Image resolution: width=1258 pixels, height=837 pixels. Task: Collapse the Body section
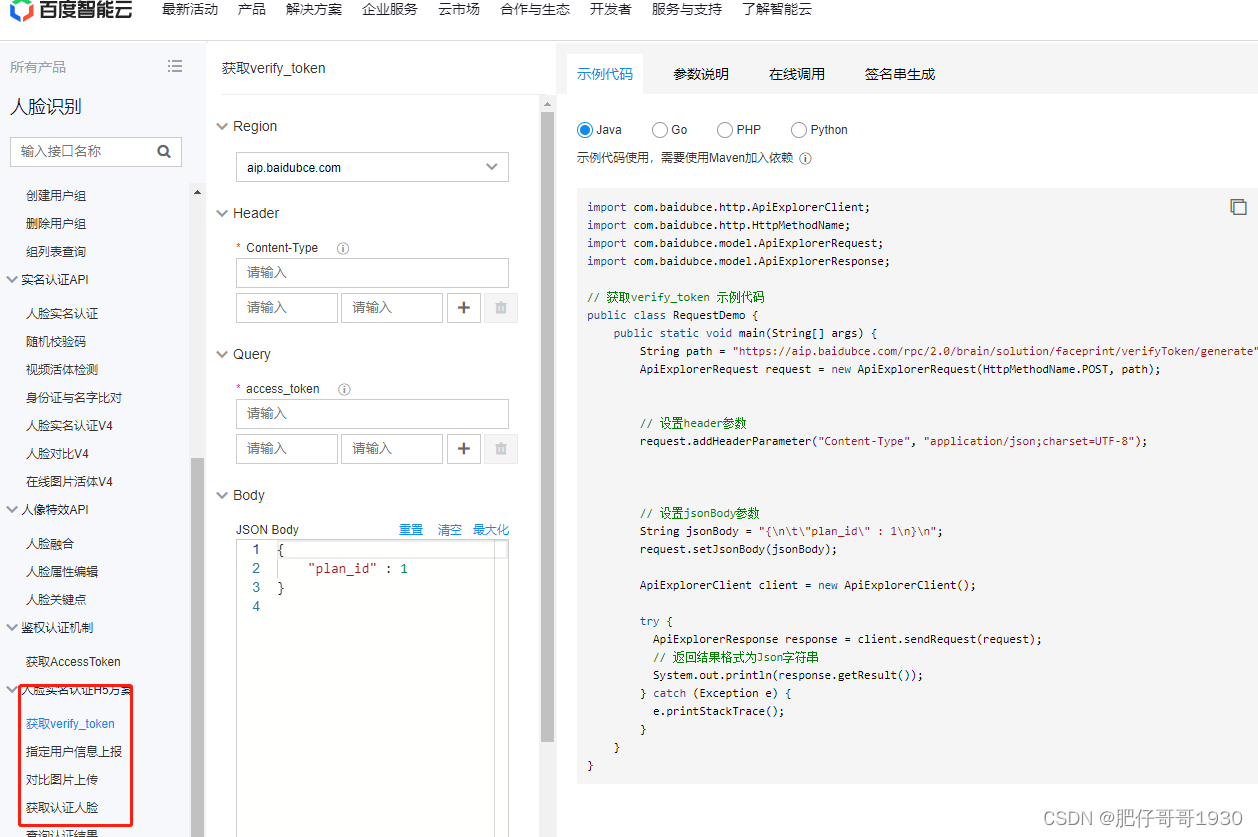tap(223, 496)
